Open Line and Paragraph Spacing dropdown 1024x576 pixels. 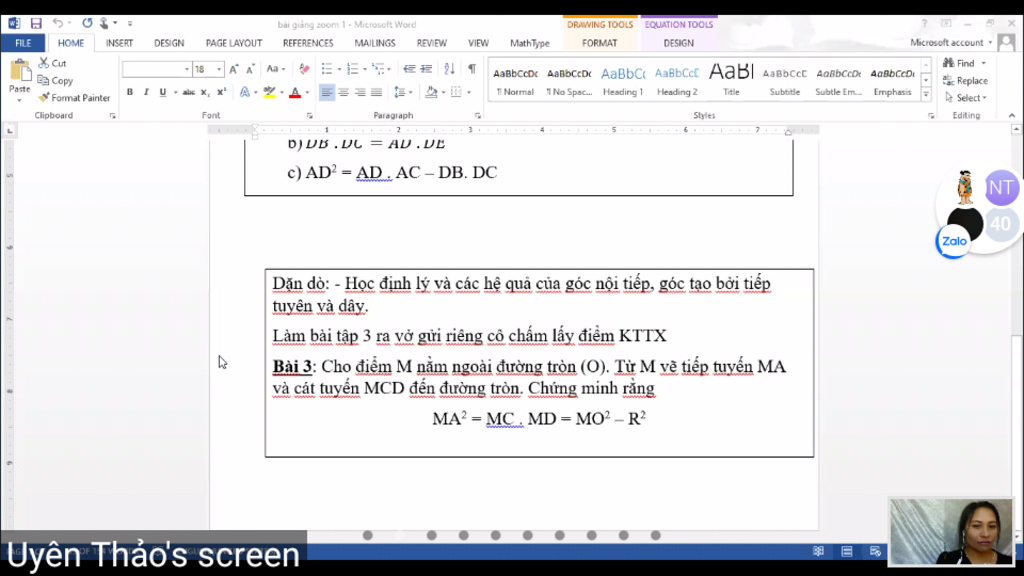tap(403, 92)
